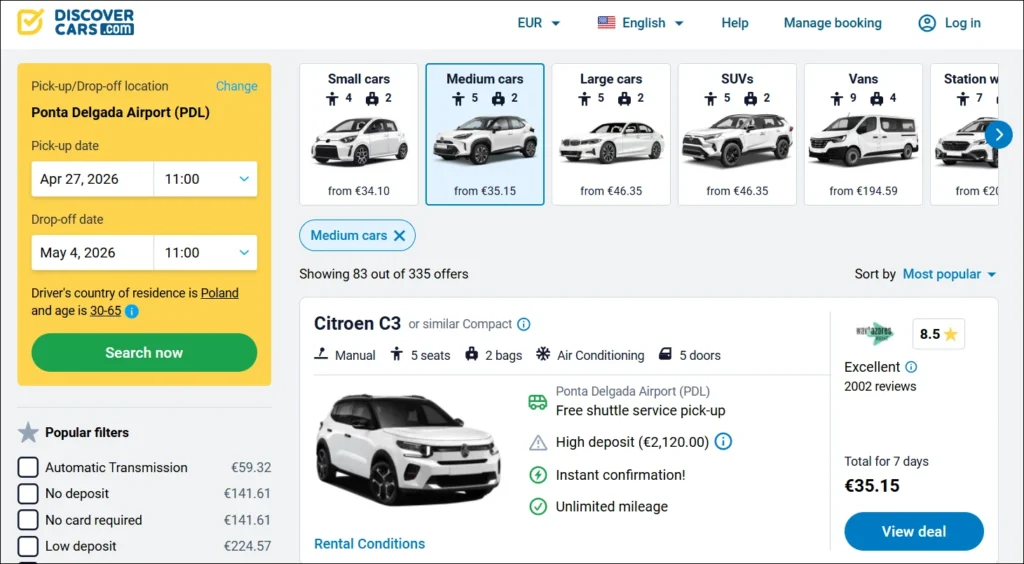Image resolution: width=1024 pixels, height=564 pixels.
Task: Open the EUR currency dropdown
Action: 539,23
